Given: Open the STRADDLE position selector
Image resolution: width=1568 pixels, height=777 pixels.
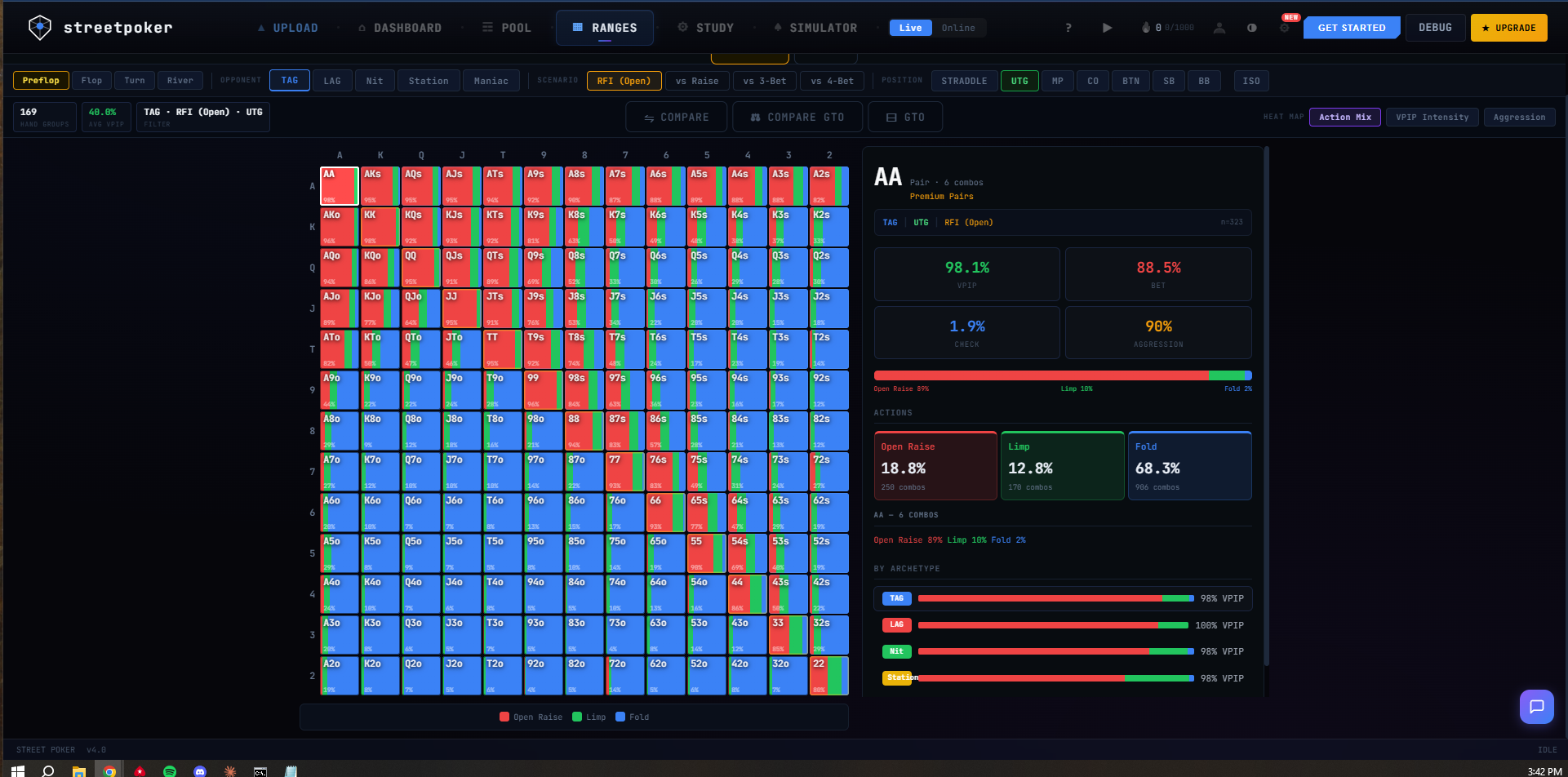Looking at the screenshot, I should click(964, 80).
